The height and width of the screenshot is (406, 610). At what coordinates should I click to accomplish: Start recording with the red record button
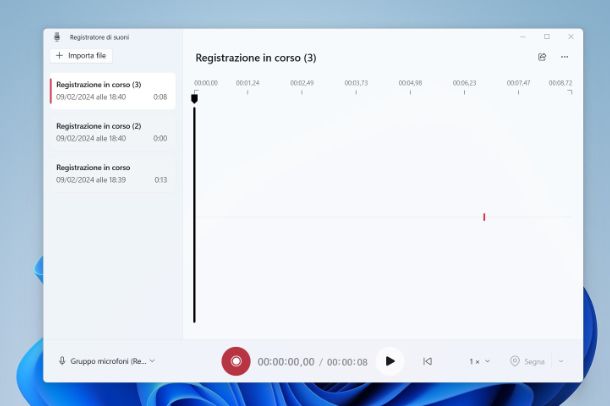236,361
